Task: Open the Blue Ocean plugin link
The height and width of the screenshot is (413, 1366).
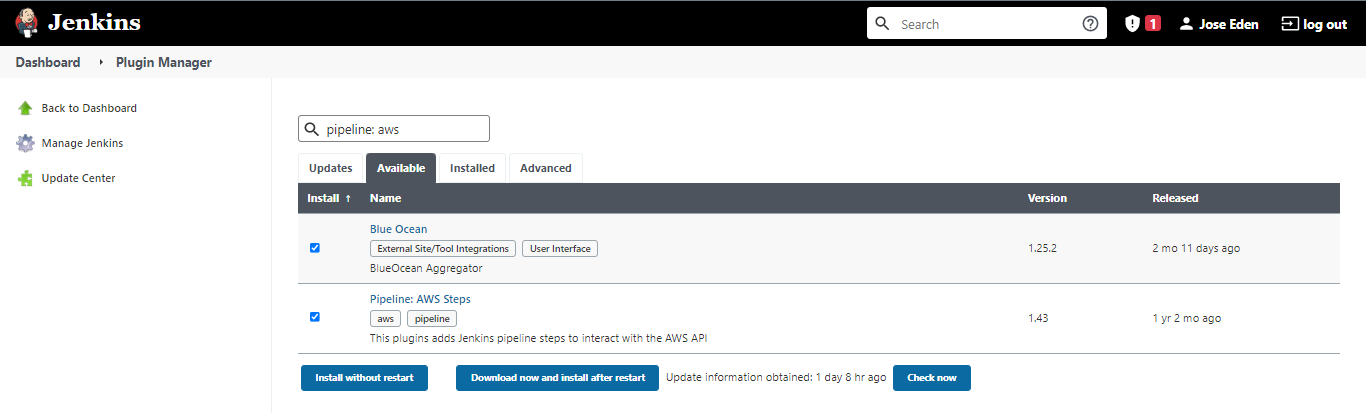Action: [x=398, y=229]
